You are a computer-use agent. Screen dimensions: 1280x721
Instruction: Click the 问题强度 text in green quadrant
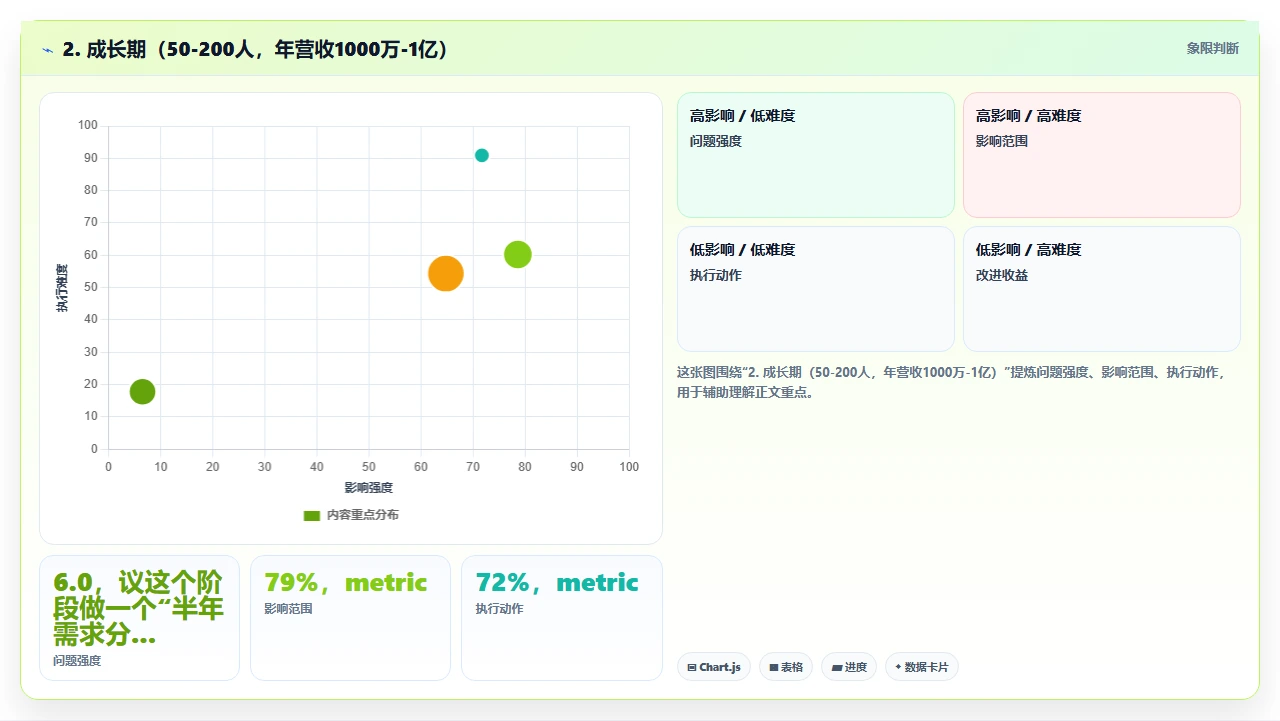click(716, 141)
